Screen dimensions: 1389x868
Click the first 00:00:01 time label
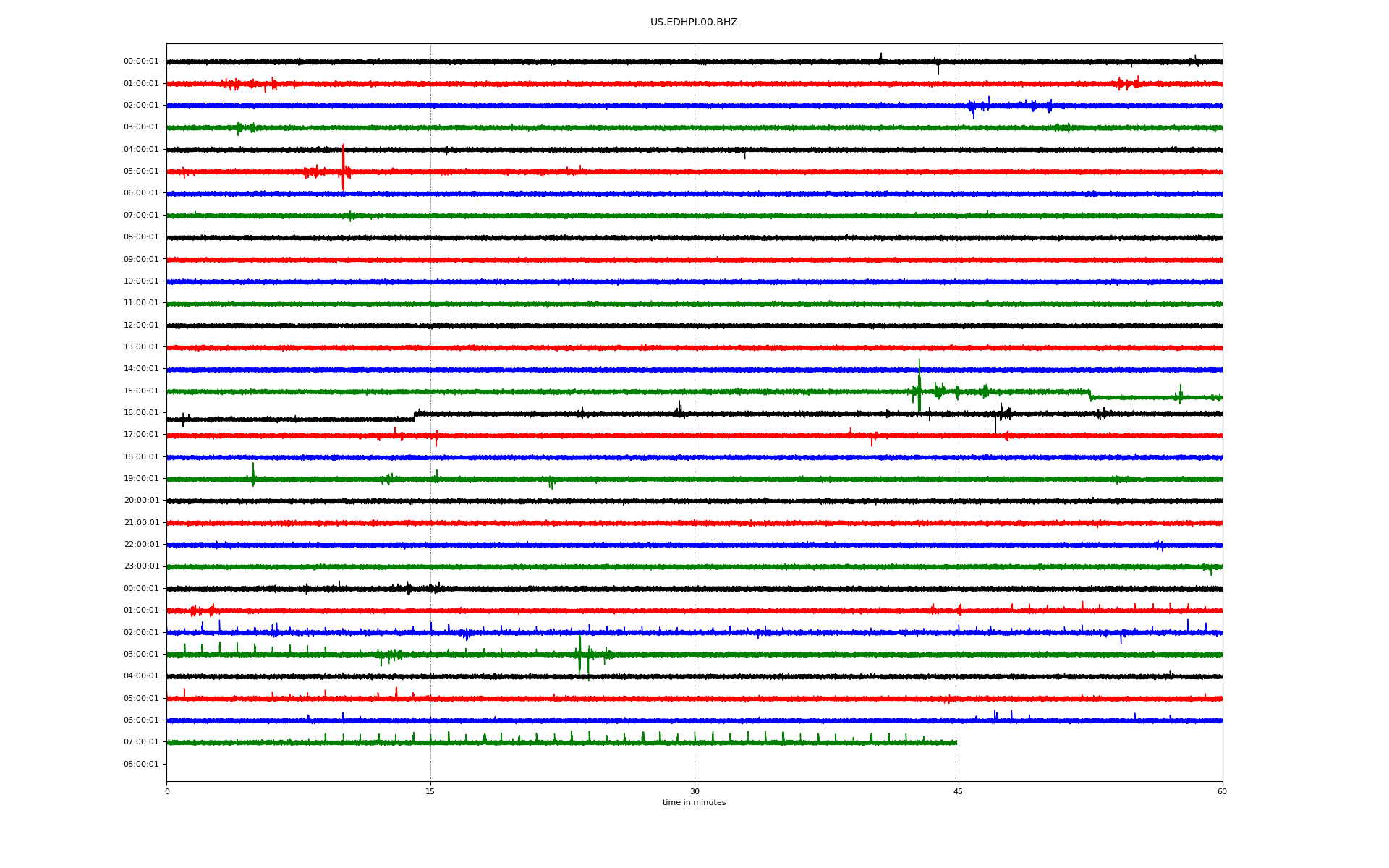point(141,61)
